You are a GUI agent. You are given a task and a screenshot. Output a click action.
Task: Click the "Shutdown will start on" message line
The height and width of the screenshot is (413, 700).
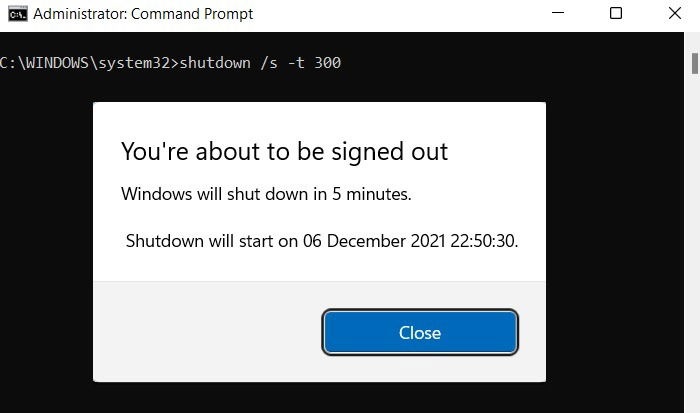pyautogui.click(x=322, y=241)
